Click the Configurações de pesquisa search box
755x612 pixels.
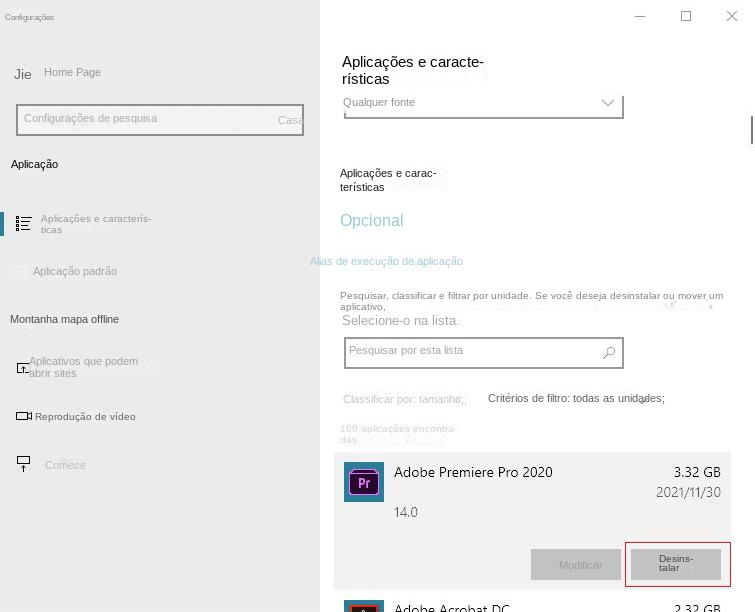[160, 119]
